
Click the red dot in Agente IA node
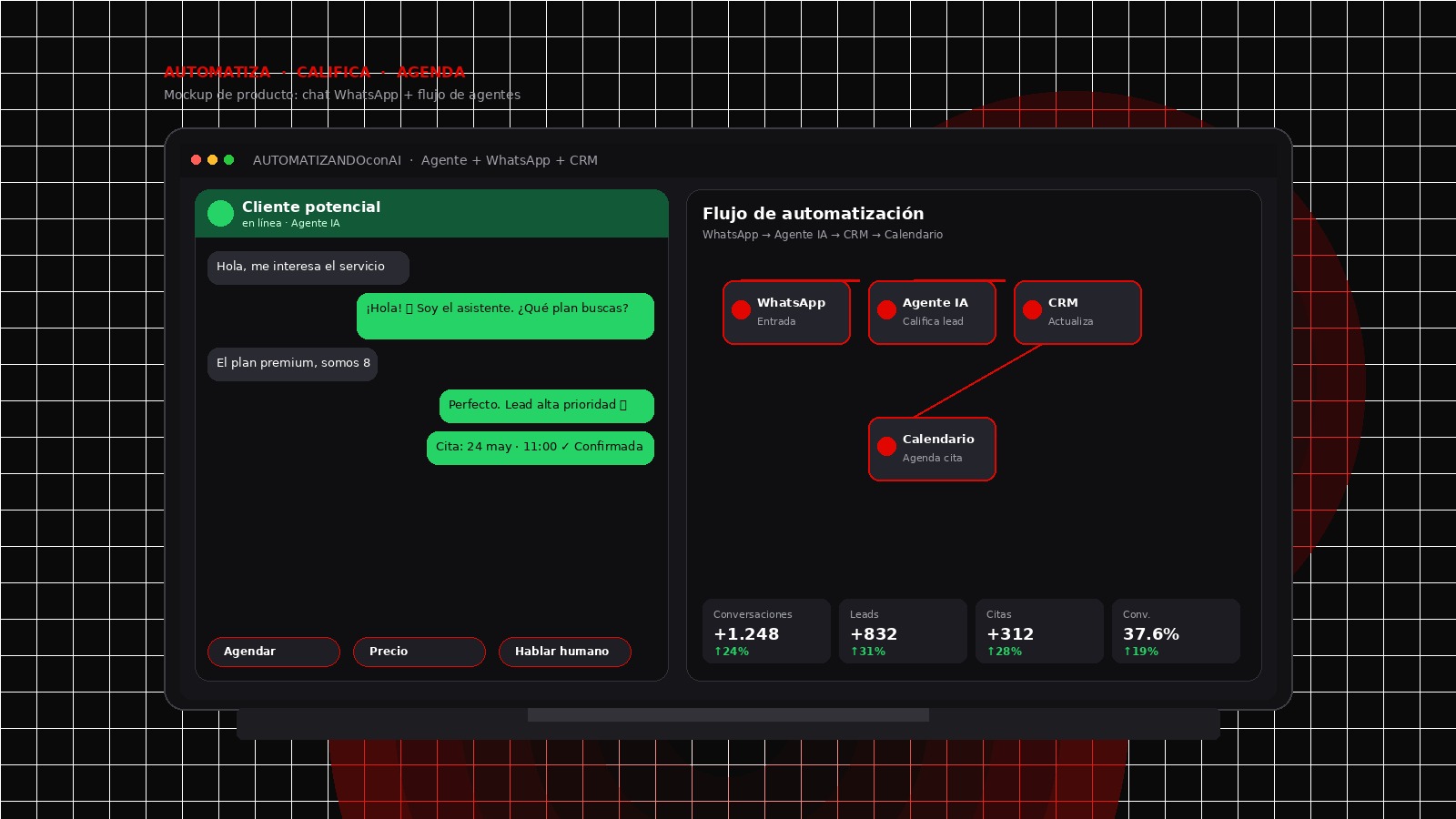coord(886,309)
